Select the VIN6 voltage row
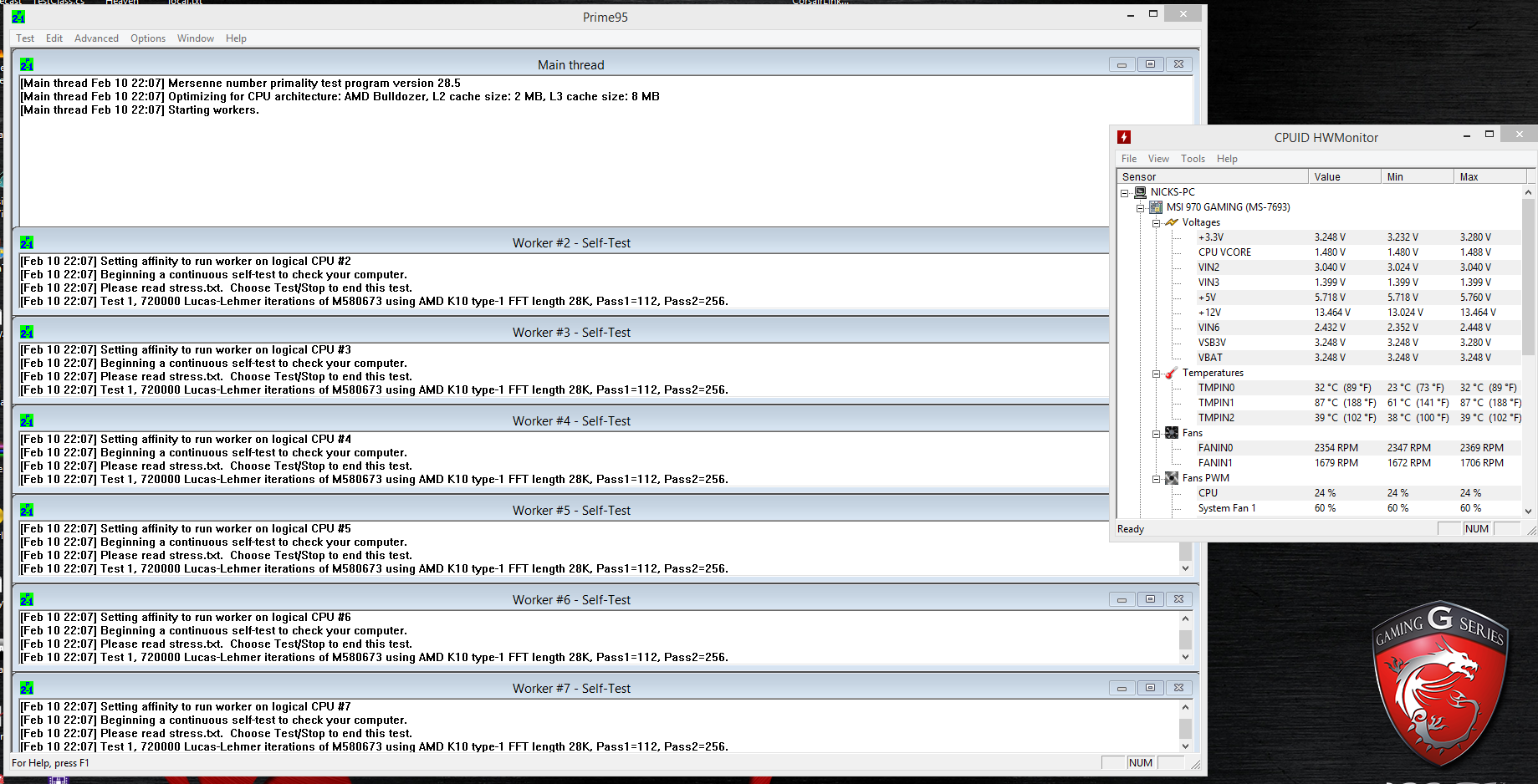This screenshot has width=1538, height=784. pyautogui.click(x=1357, y=328)
